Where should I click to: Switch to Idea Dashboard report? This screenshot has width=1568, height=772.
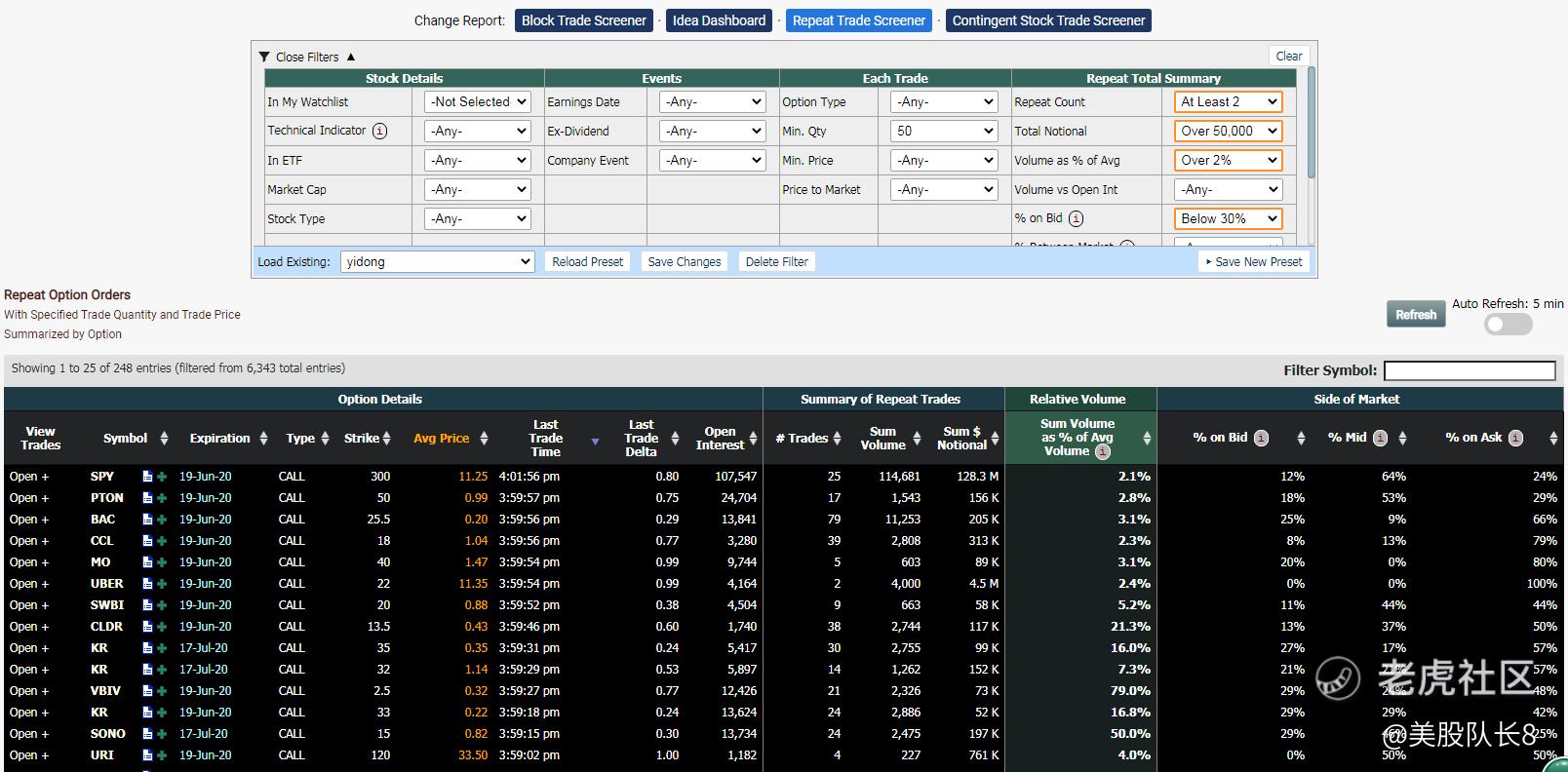(720, 20)
